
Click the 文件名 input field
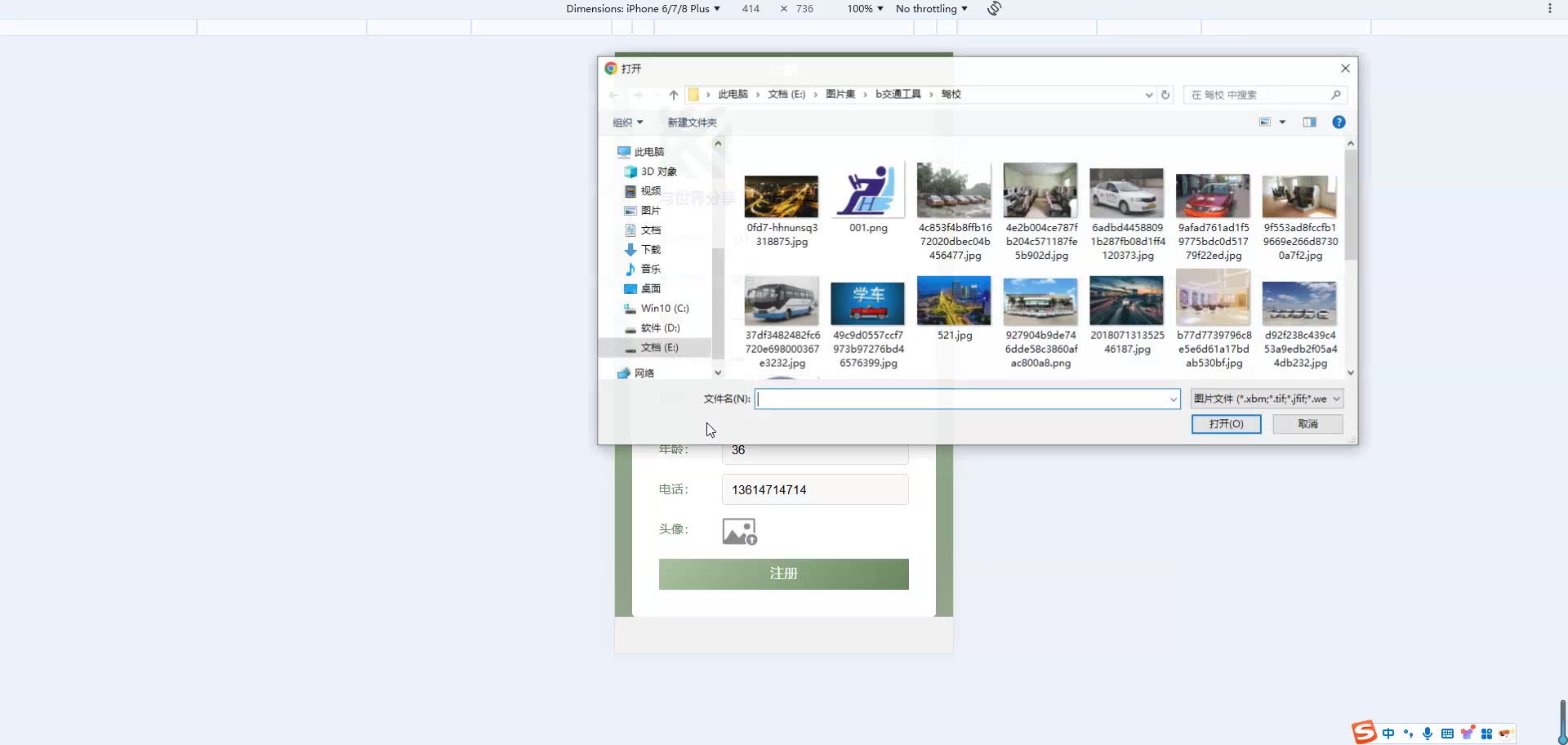pyautogui.click(x=962, y=399)
